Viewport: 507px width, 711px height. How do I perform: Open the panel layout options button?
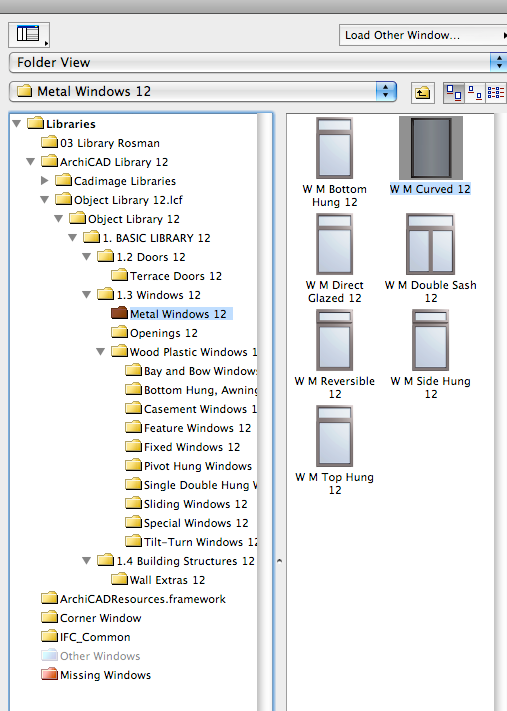coord(29,34)
